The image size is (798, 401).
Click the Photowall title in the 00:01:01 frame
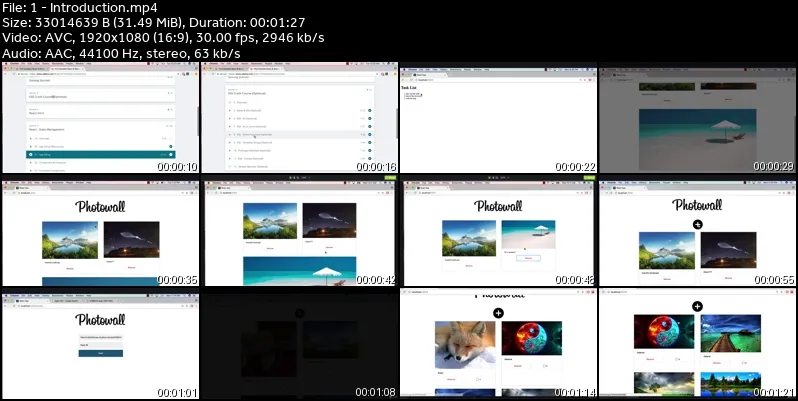point(100,320)
